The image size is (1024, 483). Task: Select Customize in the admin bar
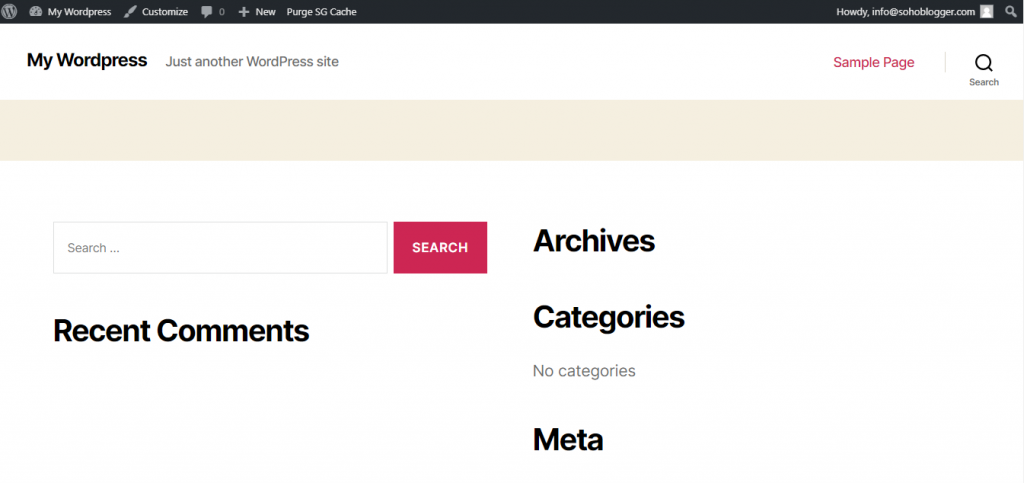point(164,12)
